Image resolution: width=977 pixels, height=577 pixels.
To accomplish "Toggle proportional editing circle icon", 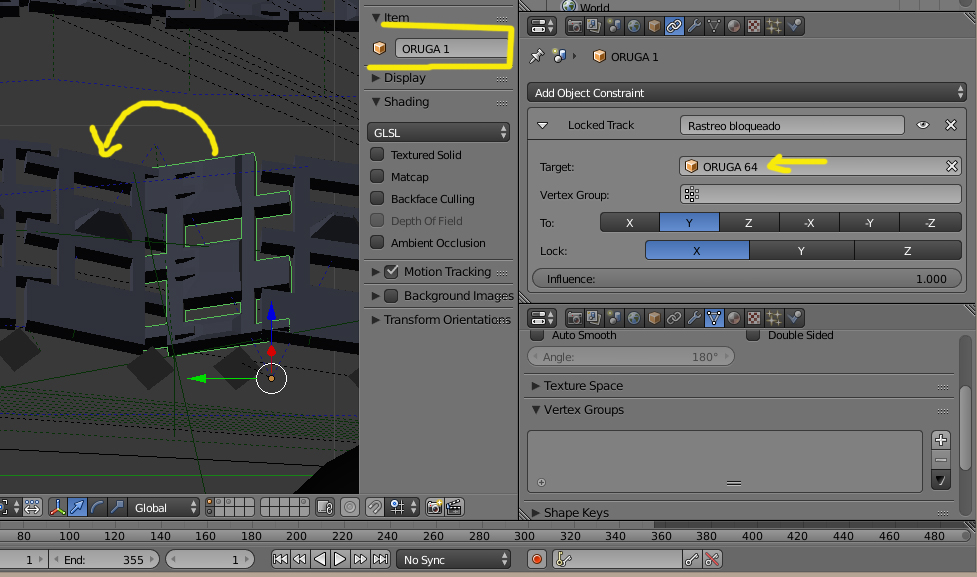I will click(x=350, y=507).
